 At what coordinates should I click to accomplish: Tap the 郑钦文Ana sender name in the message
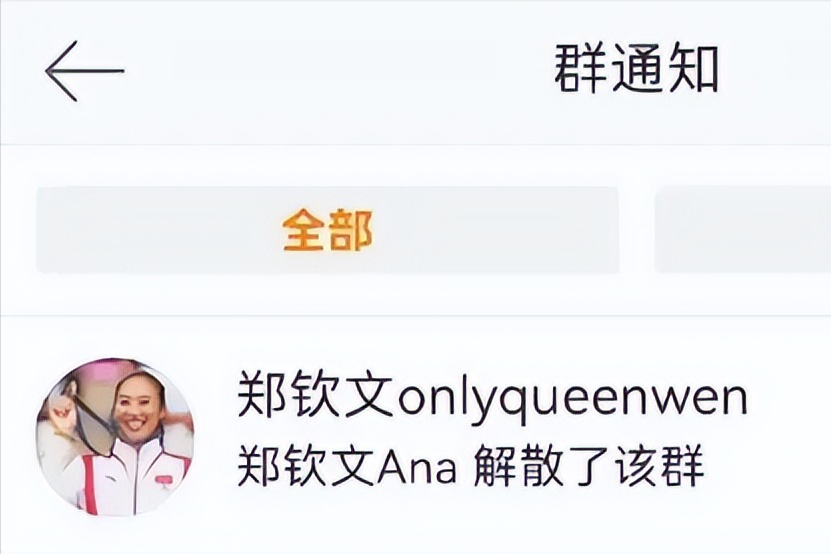coord(346,466)
